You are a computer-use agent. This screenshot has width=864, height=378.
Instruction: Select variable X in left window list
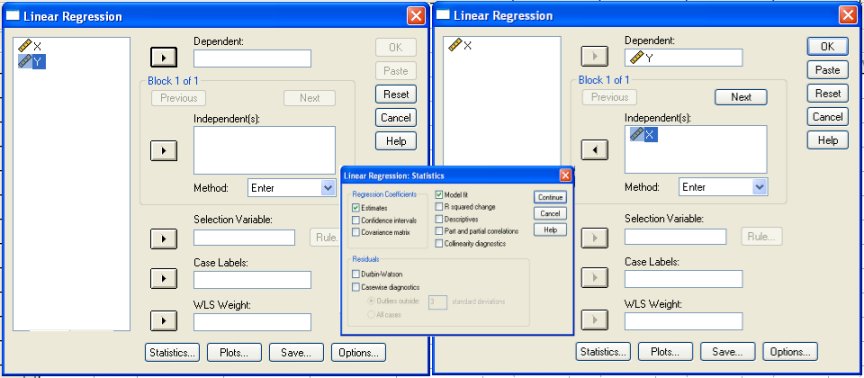click(30, 46)
